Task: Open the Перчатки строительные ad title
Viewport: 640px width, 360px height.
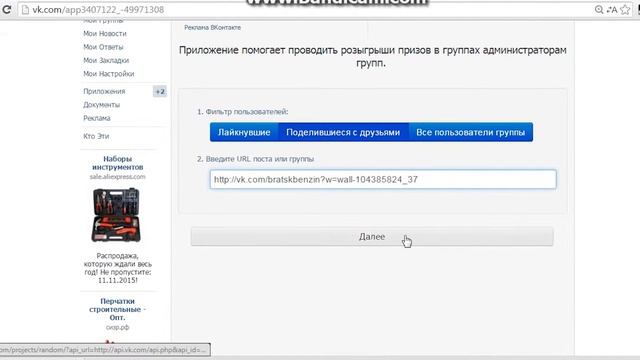Action: tap(118, 309)
